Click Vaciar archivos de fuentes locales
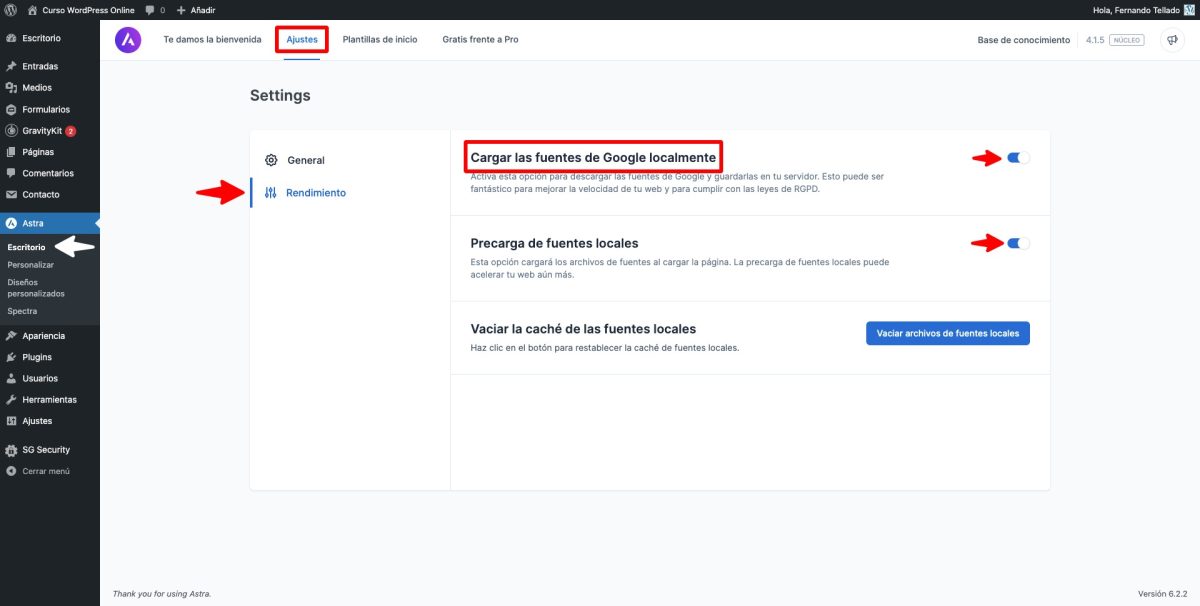Image resolution: width=1200 pixels, height=606 pixels. pos(948,333)
